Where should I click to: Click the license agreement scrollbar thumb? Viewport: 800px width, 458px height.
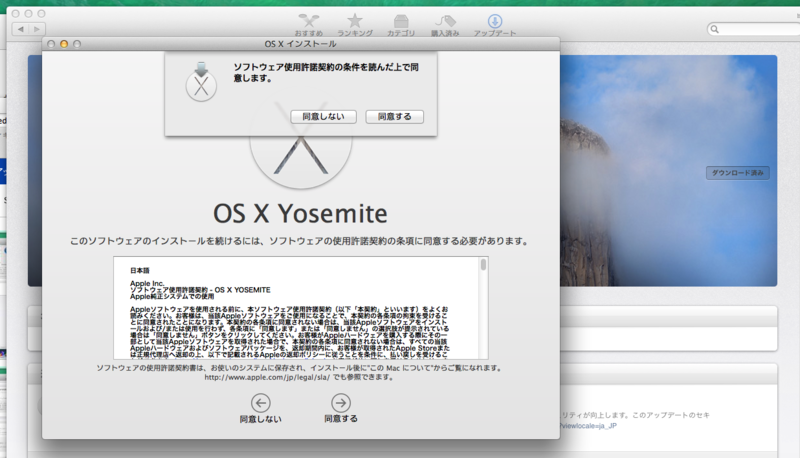[483, 264]
